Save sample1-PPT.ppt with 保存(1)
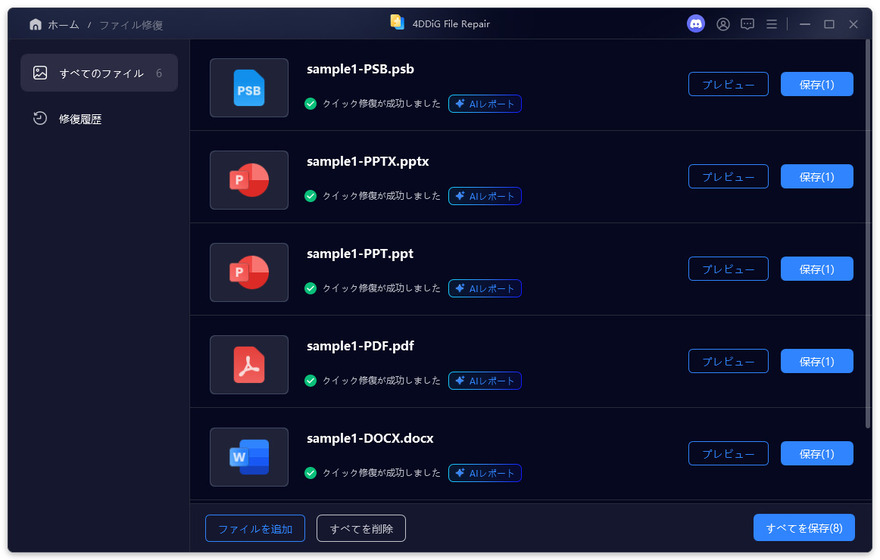The width and height of the screenshot is (880, 560). [817, 269]
